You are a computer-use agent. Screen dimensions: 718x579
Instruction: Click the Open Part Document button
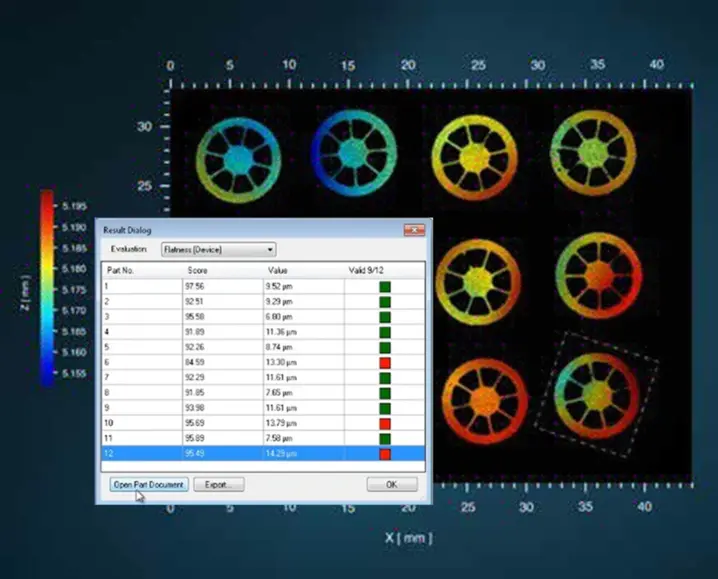[x=148, y=484]
